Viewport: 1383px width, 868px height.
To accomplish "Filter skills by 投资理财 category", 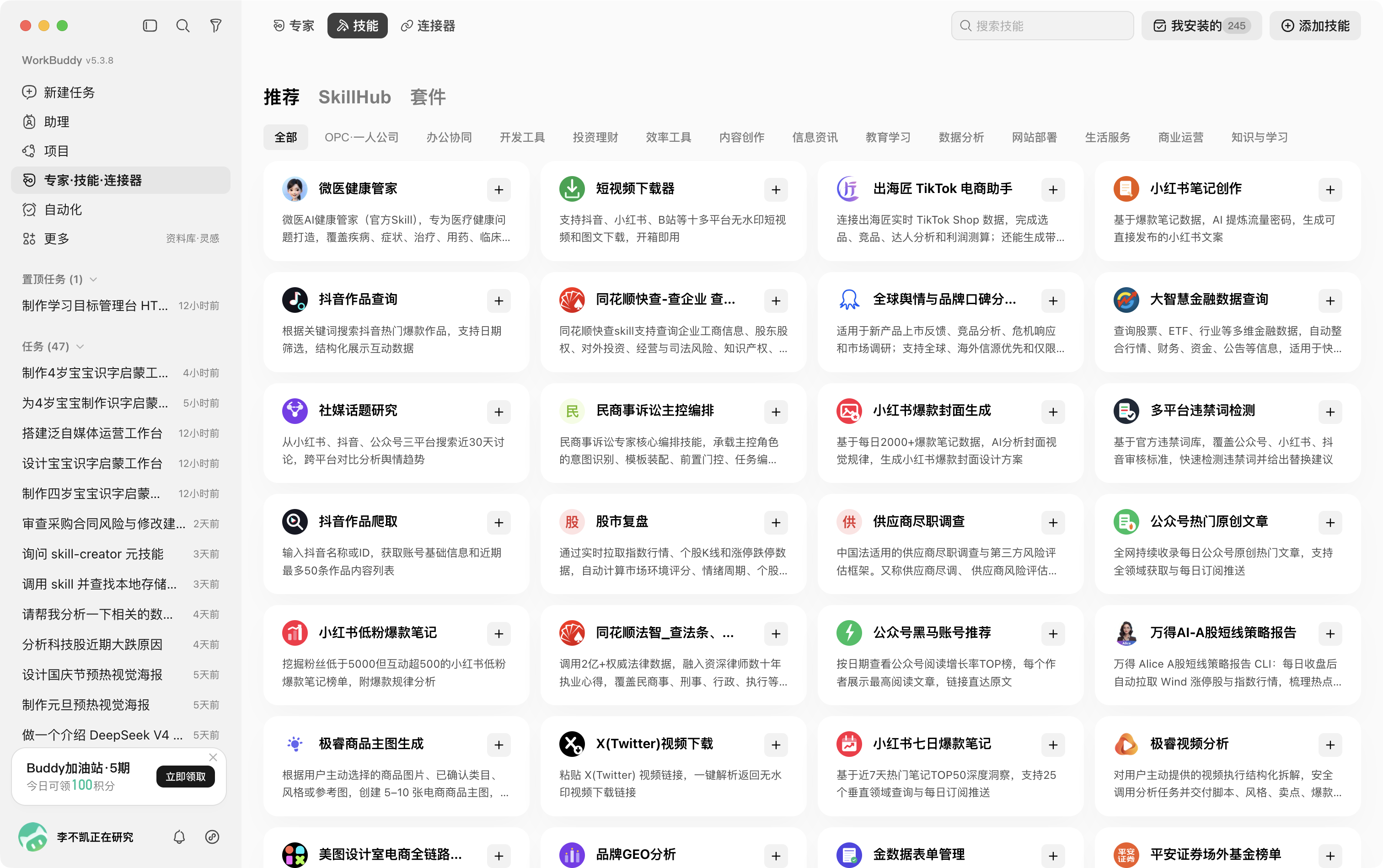I will tap(595, 138).
